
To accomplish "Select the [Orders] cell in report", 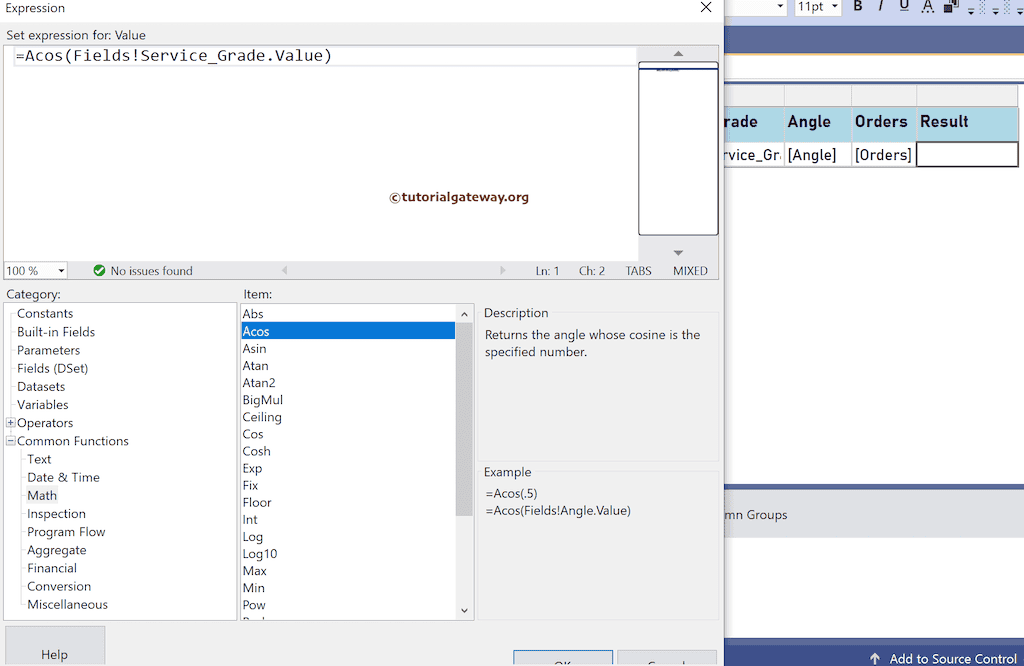I will click(883, 155).
